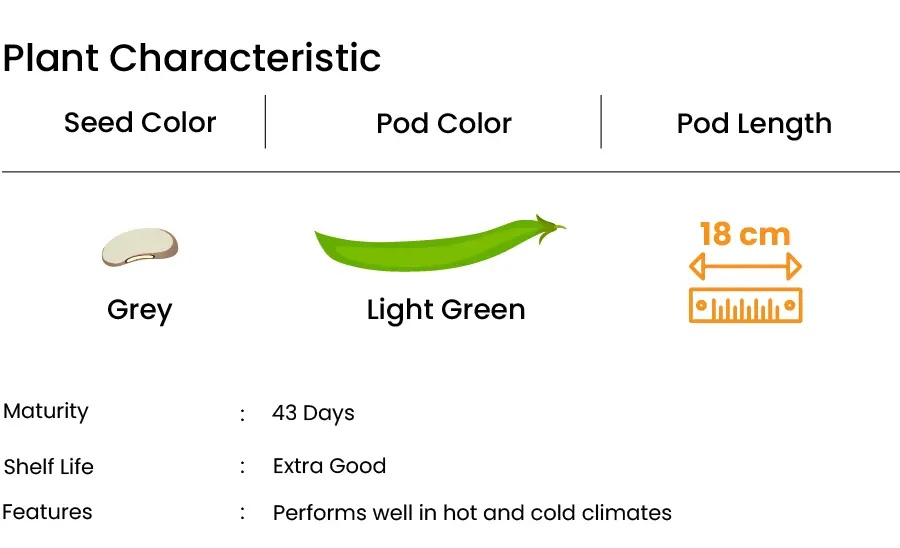The height and width of the screenshot is (548, 900).
Task: Click the pod's stem tip
Action: coord(551,227)
